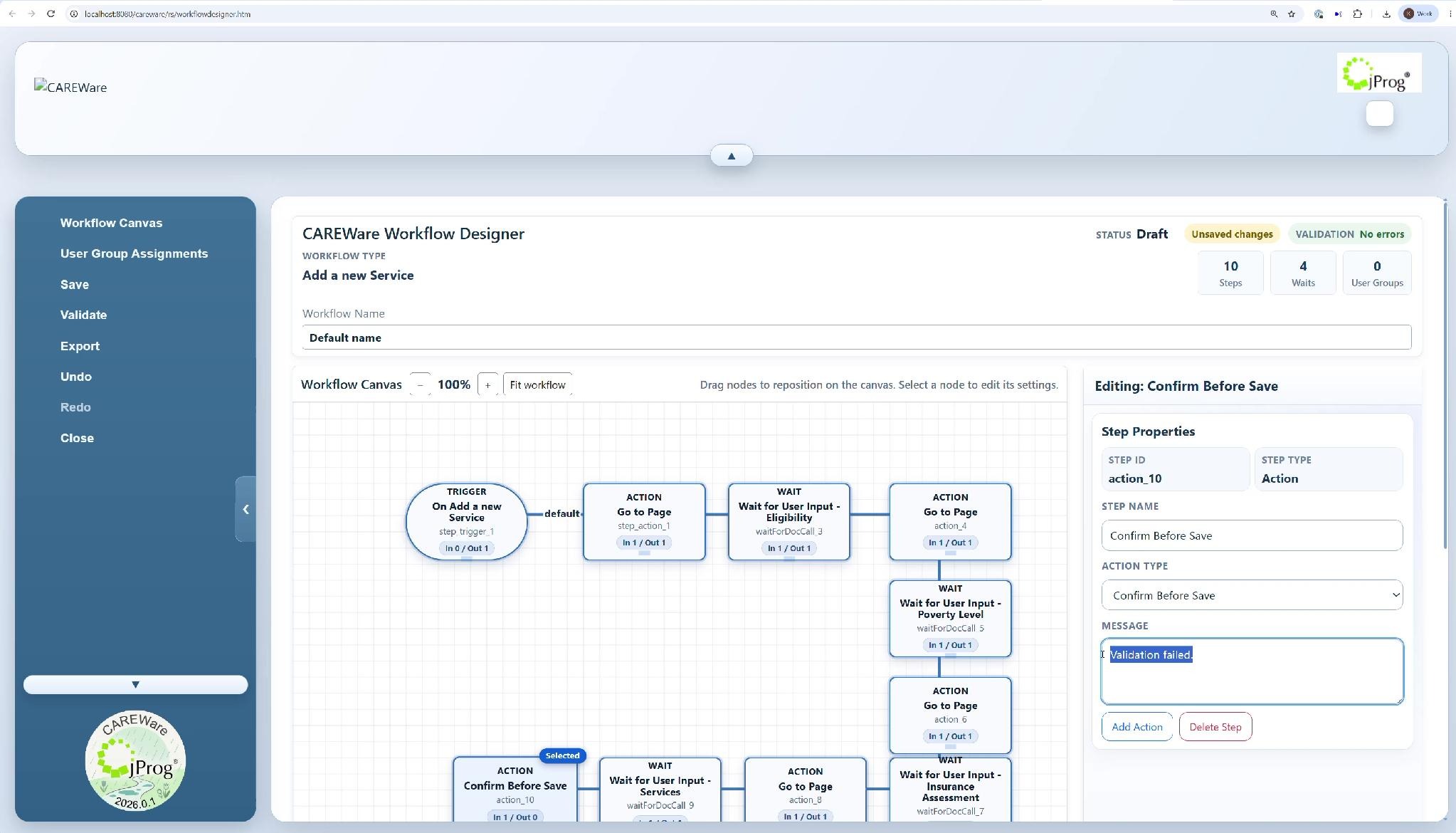The image size is (1456, 833).
Task: Click the browser address bar URL
Action: tap(167, 14)
